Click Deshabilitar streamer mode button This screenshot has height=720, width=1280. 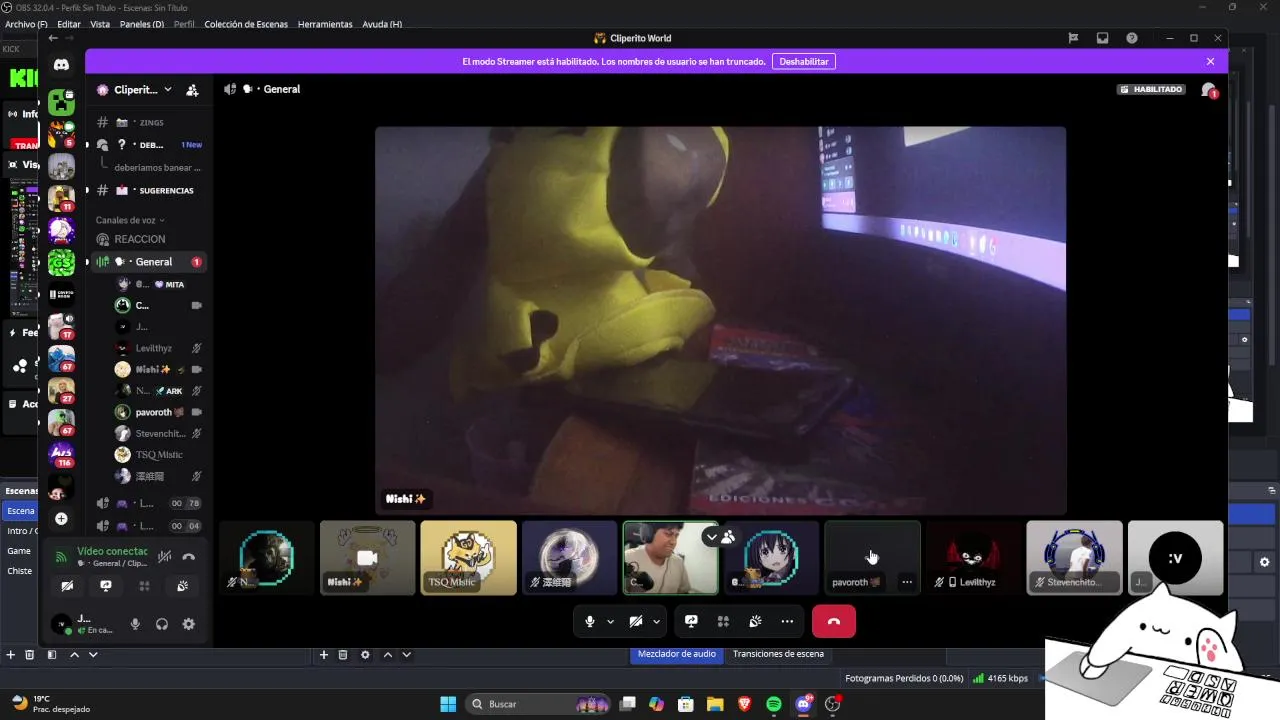pyautogui.click(x=804, y=61)
